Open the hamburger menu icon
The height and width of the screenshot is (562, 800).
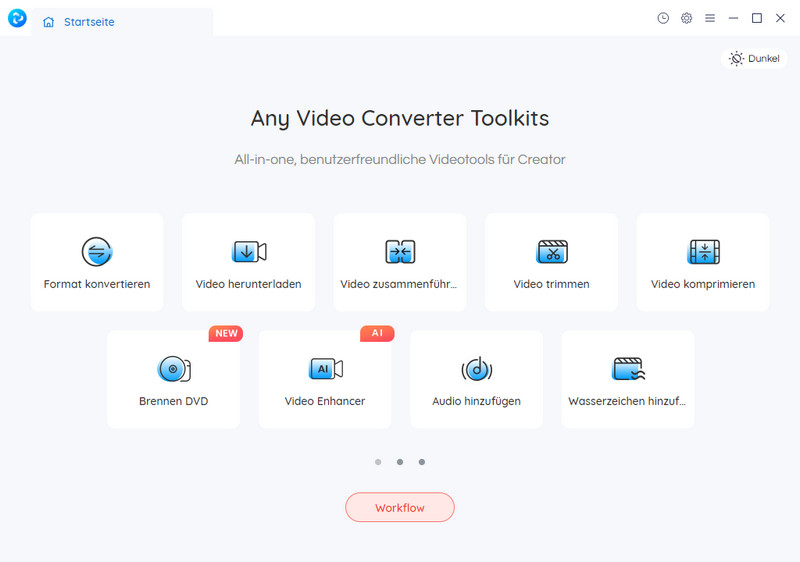(x=710, y=18)
